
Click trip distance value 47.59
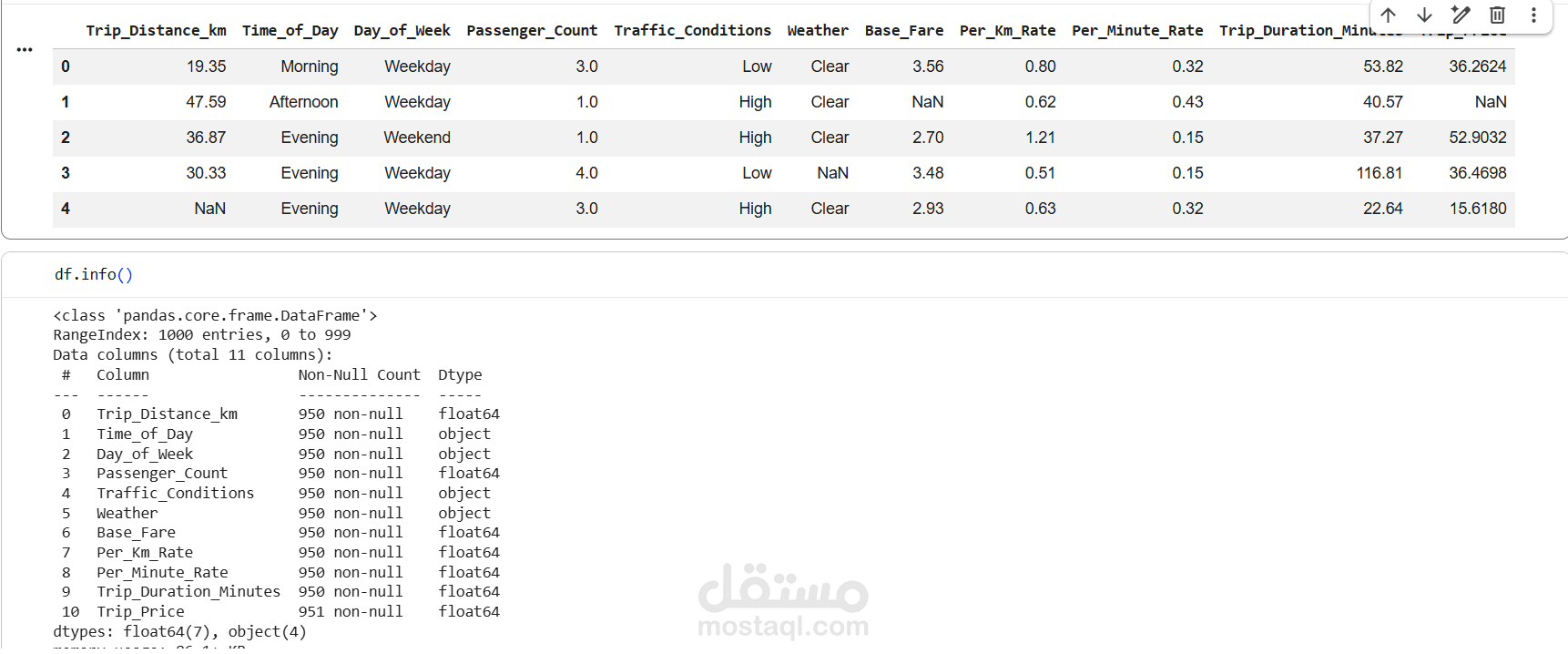206,102
